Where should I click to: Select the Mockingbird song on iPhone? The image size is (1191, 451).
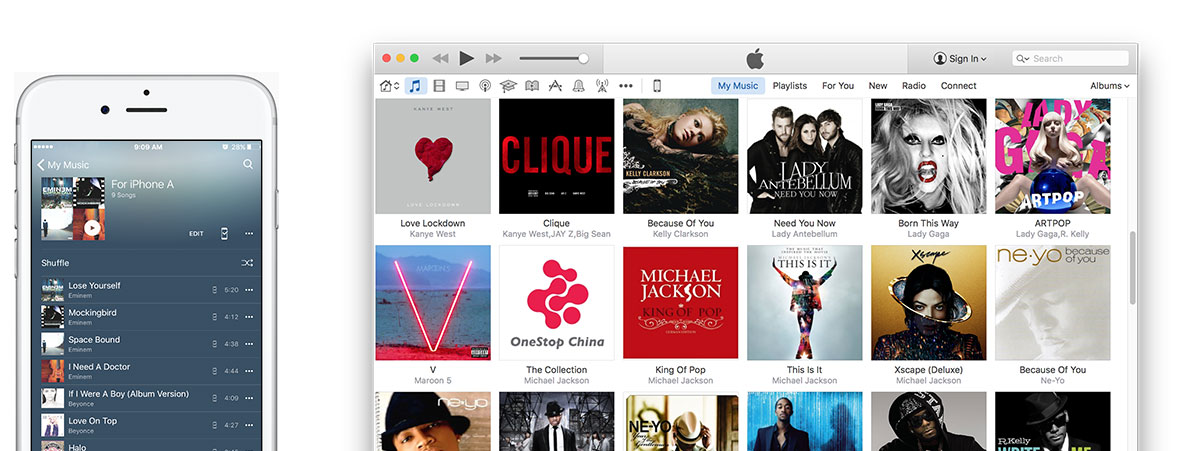(x=147, y=317)
